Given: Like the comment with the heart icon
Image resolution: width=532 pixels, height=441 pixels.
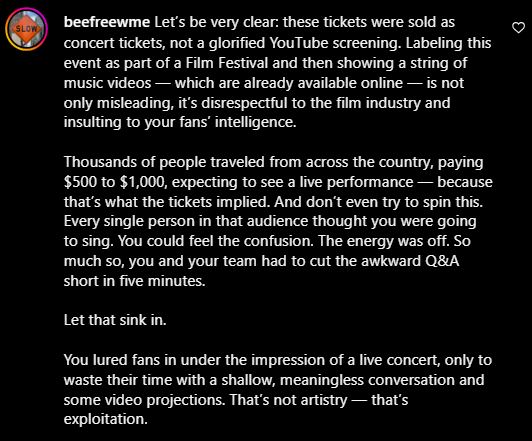Looking at the screenshot, I should tap(518, 27).
